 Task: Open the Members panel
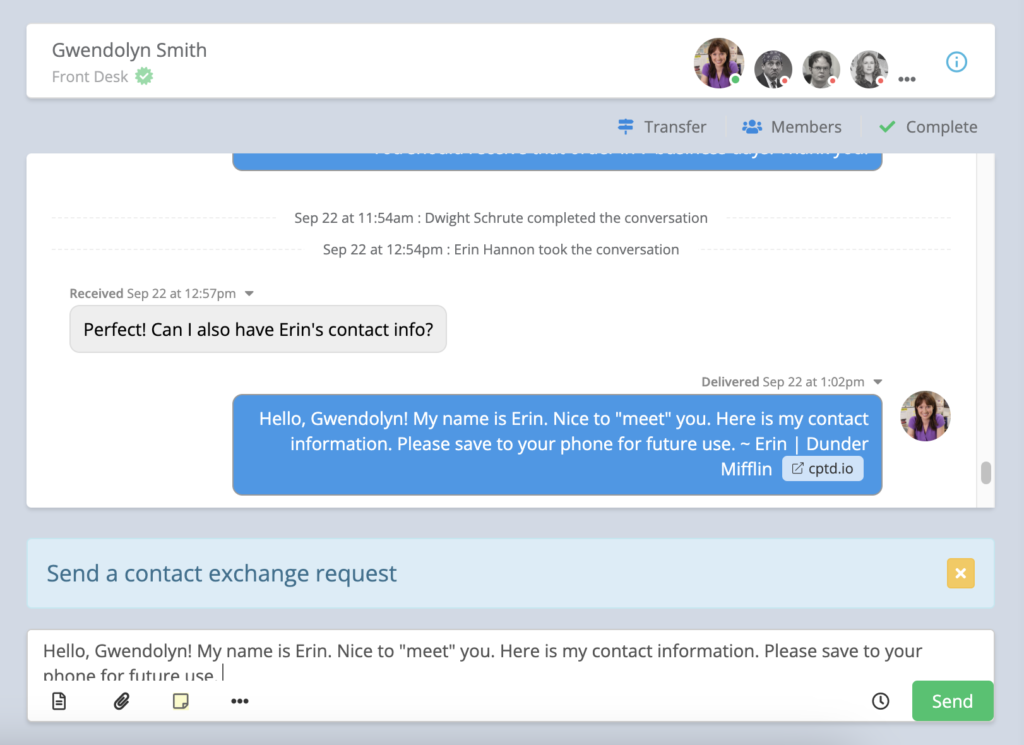791,126
